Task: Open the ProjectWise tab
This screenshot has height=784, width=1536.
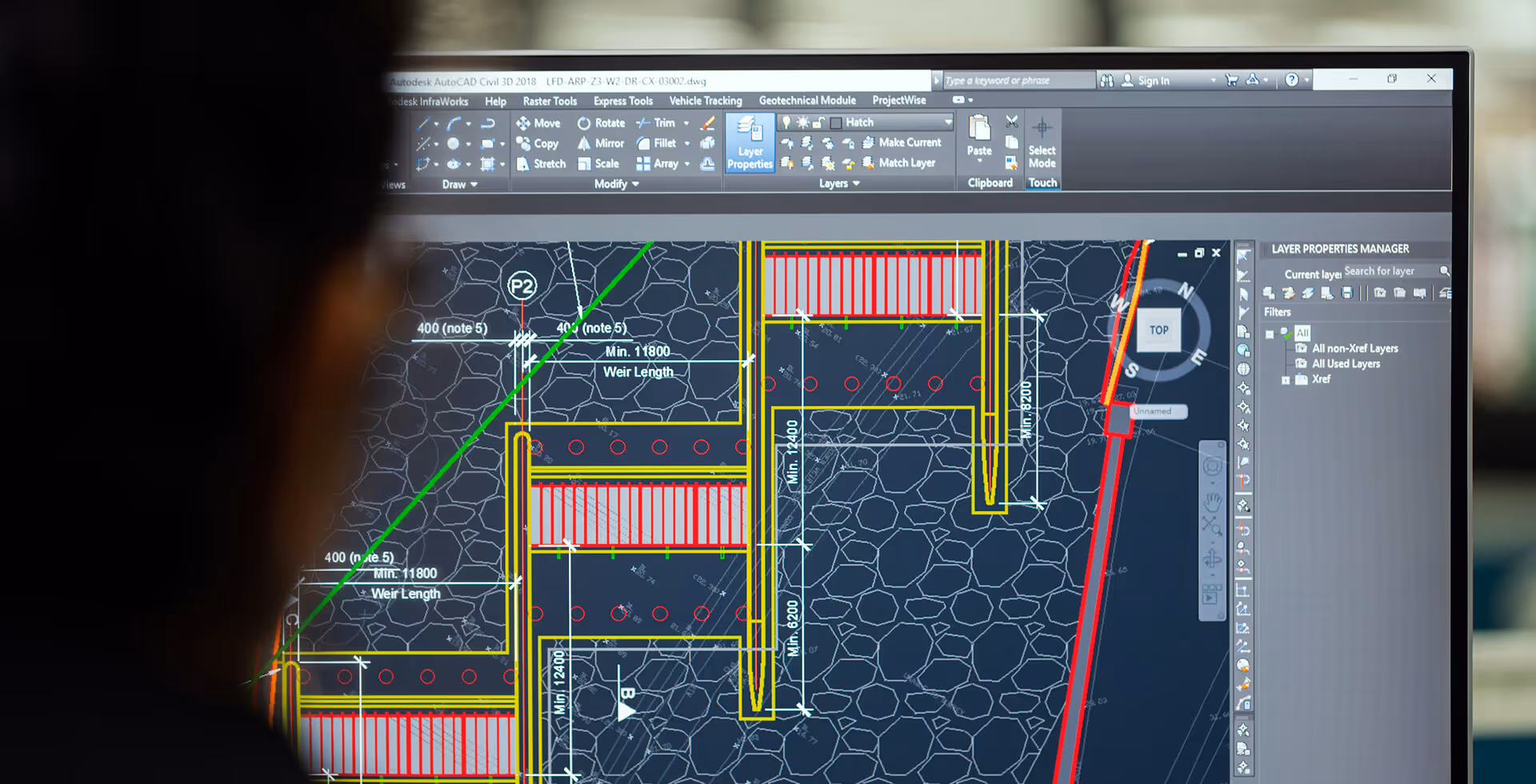Action: [x=899, y=100]
